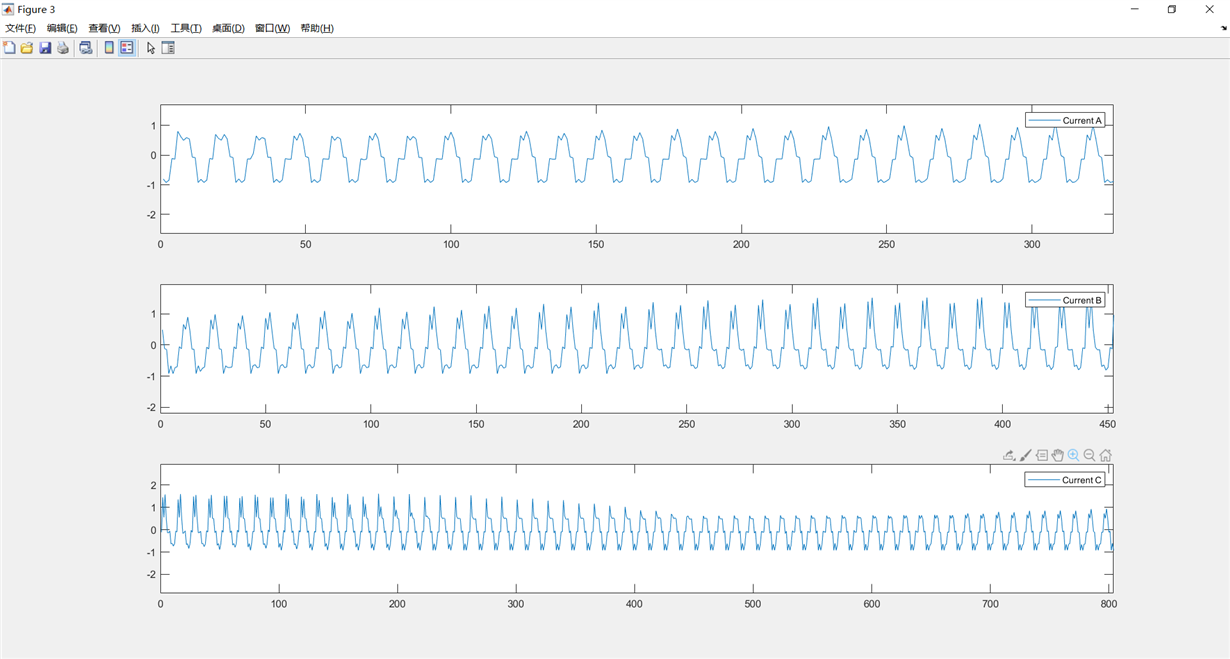Viewport: 1230px width, 659px height.
Task: Click the x-axis label 300 on Current A plot
Action: pyautogui.click(x=1032, y=244)
